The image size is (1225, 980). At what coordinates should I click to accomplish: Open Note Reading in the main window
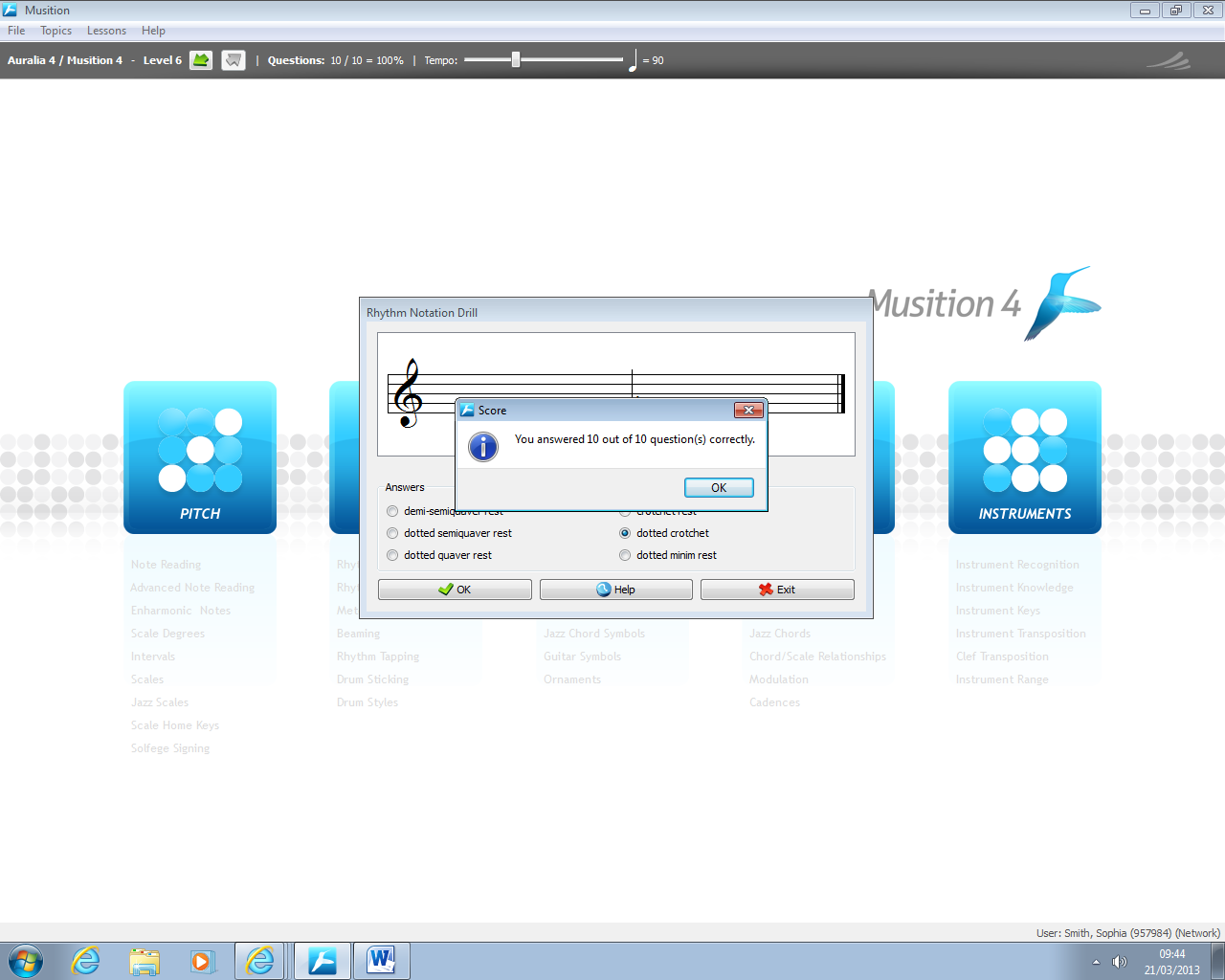tap(166, 565)
